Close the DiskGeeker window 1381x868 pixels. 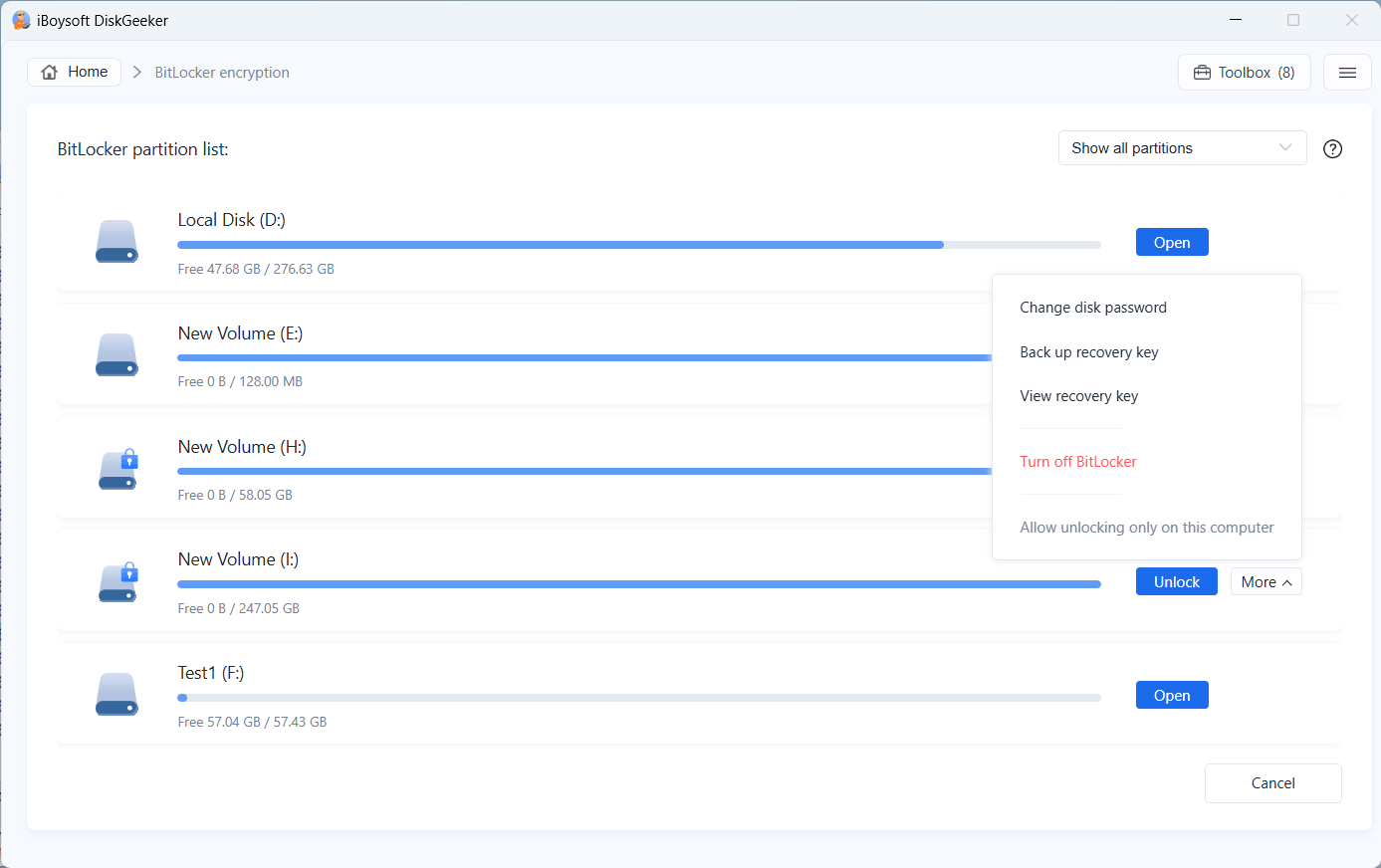1352,20
